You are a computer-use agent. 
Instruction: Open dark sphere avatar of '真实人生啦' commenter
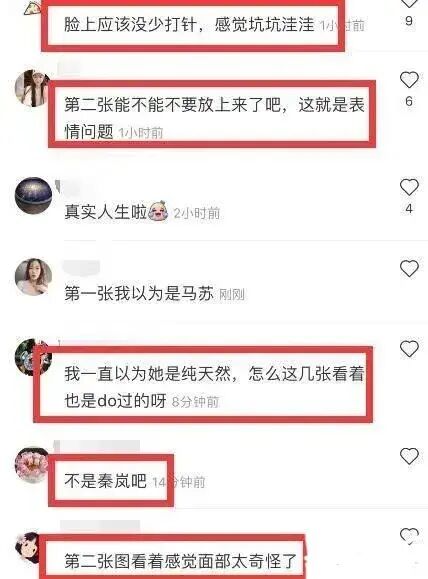33,195
